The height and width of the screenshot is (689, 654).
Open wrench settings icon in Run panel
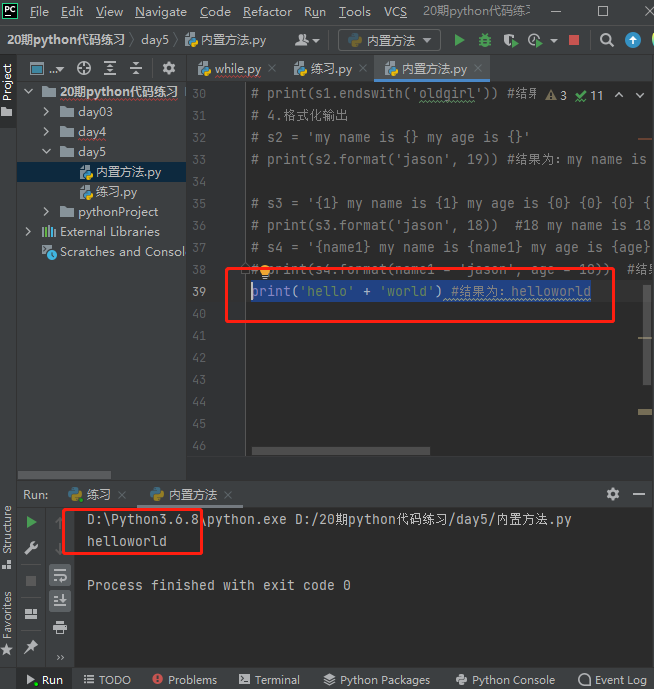(x=31, y=548)
